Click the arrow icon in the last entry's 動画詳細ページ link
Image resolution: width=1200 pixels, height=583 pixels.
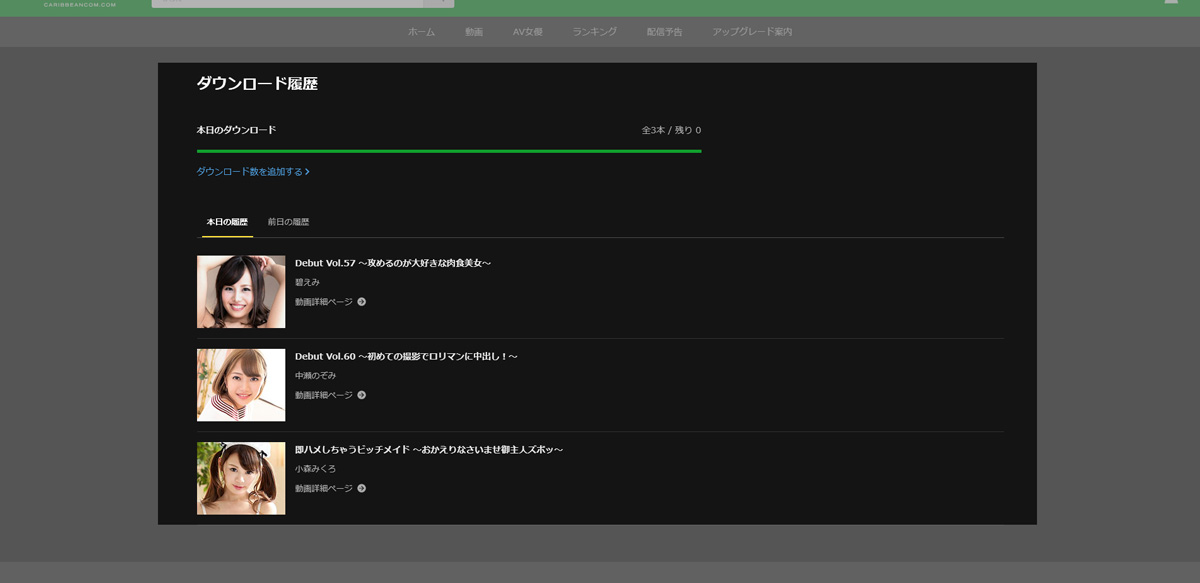[362, 489]
